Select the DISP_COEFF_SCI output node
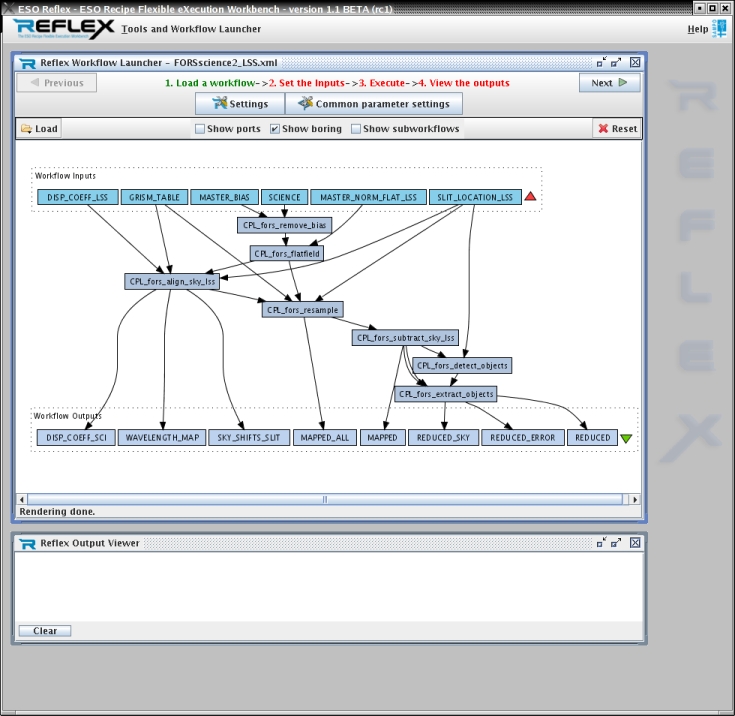The image size is (735, 716). click(76, 437)
